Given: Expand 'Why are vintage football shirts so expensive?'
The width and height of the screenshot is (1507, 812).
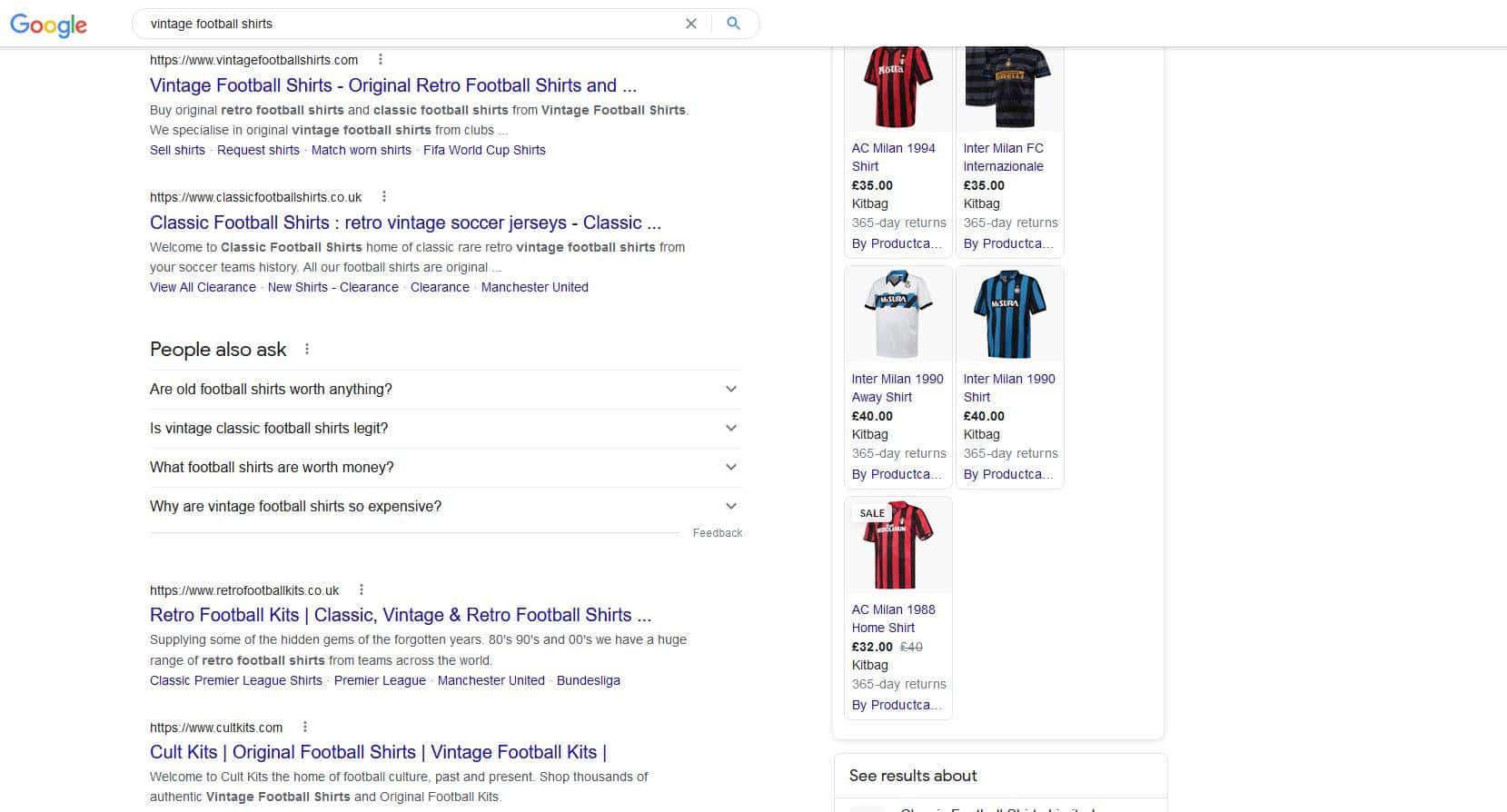Looking at the screenshot, I should [x=445, y=506].
